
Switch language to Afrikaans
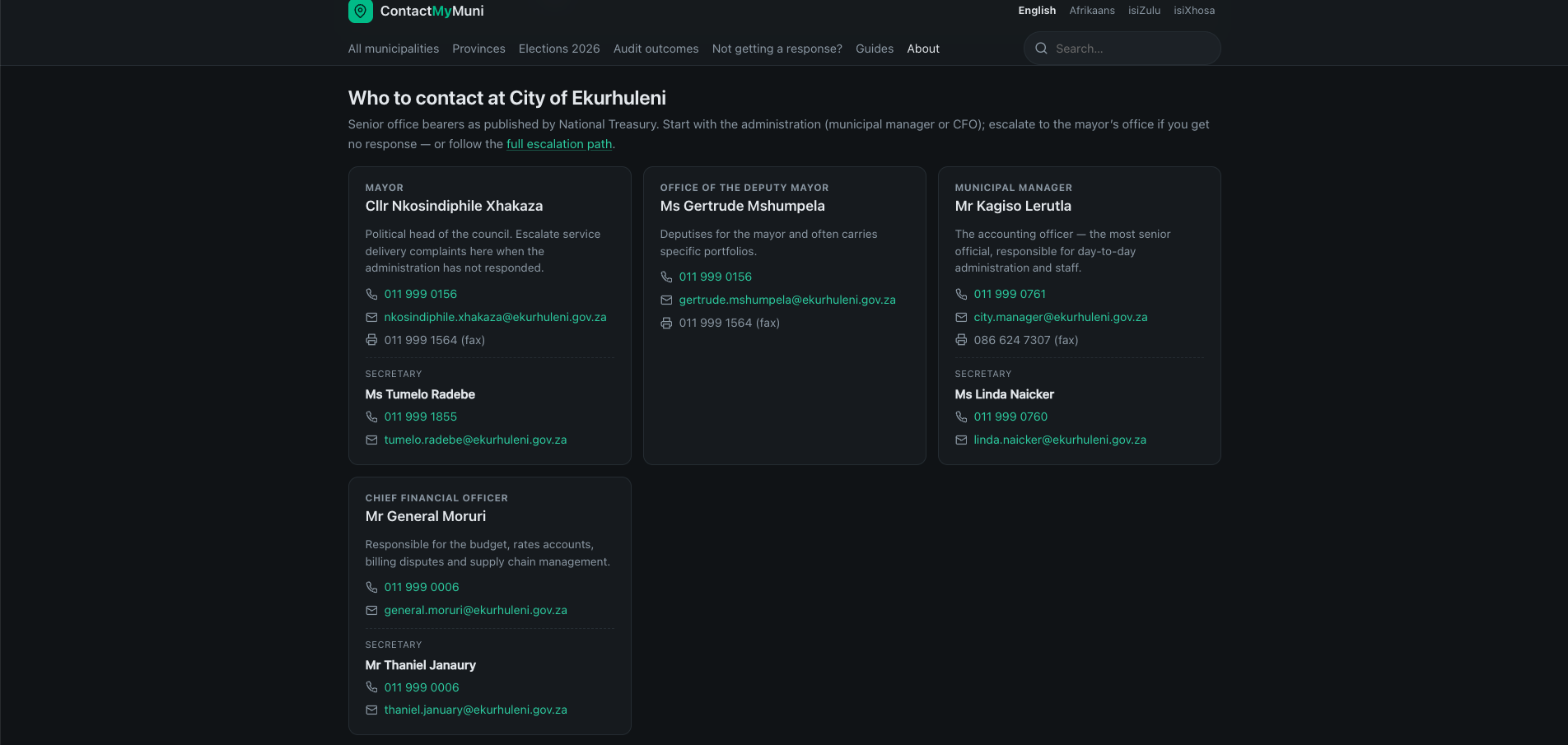pyautogui.click(x=1092, y=11)
